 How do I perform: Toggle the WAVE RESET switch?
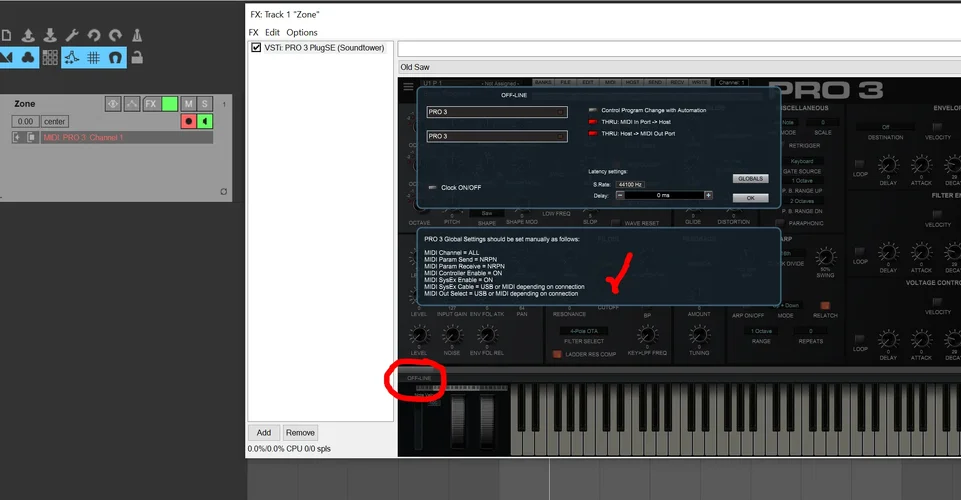click(615, 223)
